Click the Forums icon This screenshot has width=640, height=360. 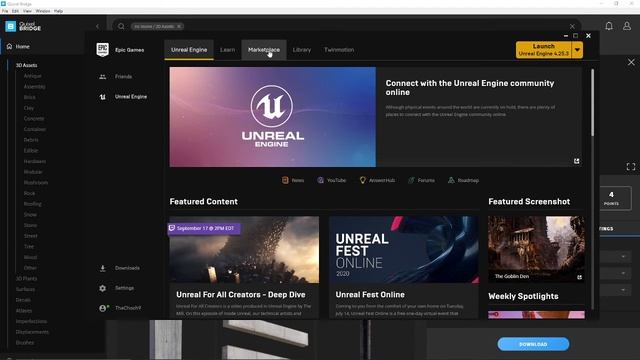tap(411, 180)
